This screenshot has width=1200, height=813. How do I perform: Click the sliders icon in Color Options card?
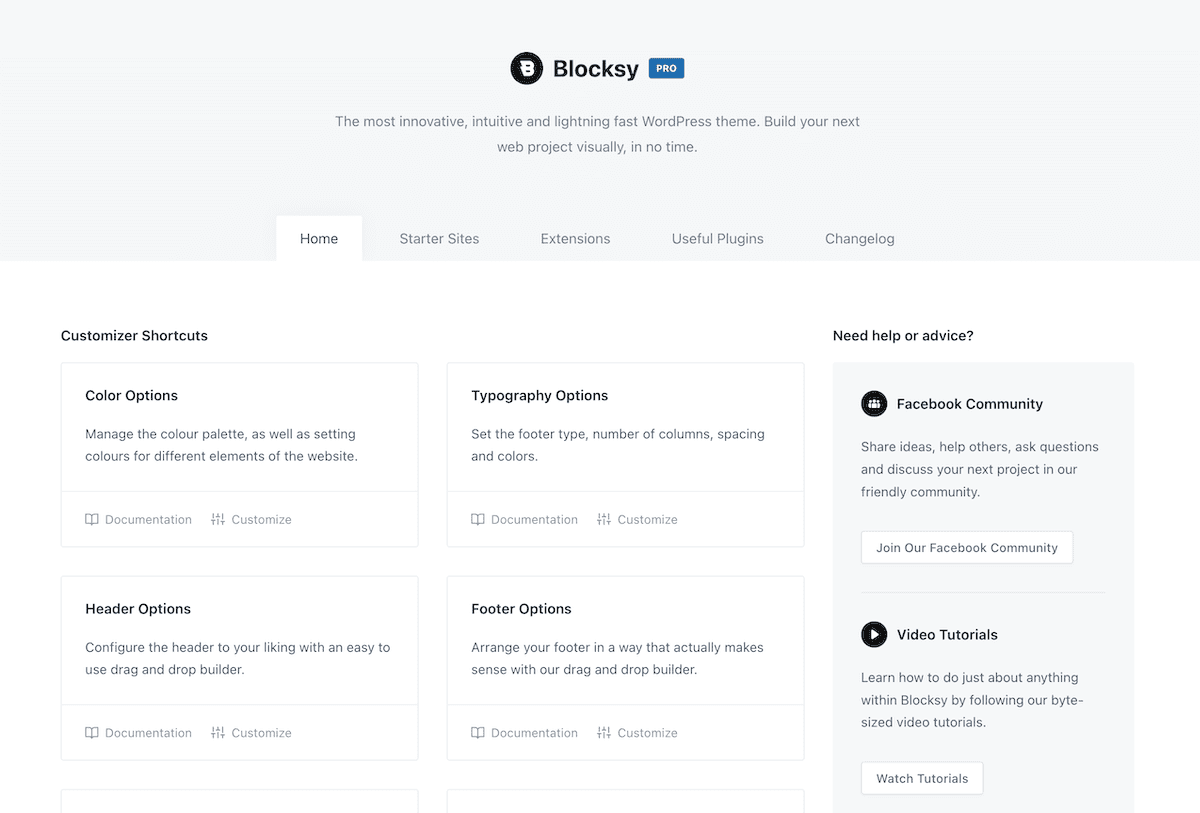click(x=218, y=519)
